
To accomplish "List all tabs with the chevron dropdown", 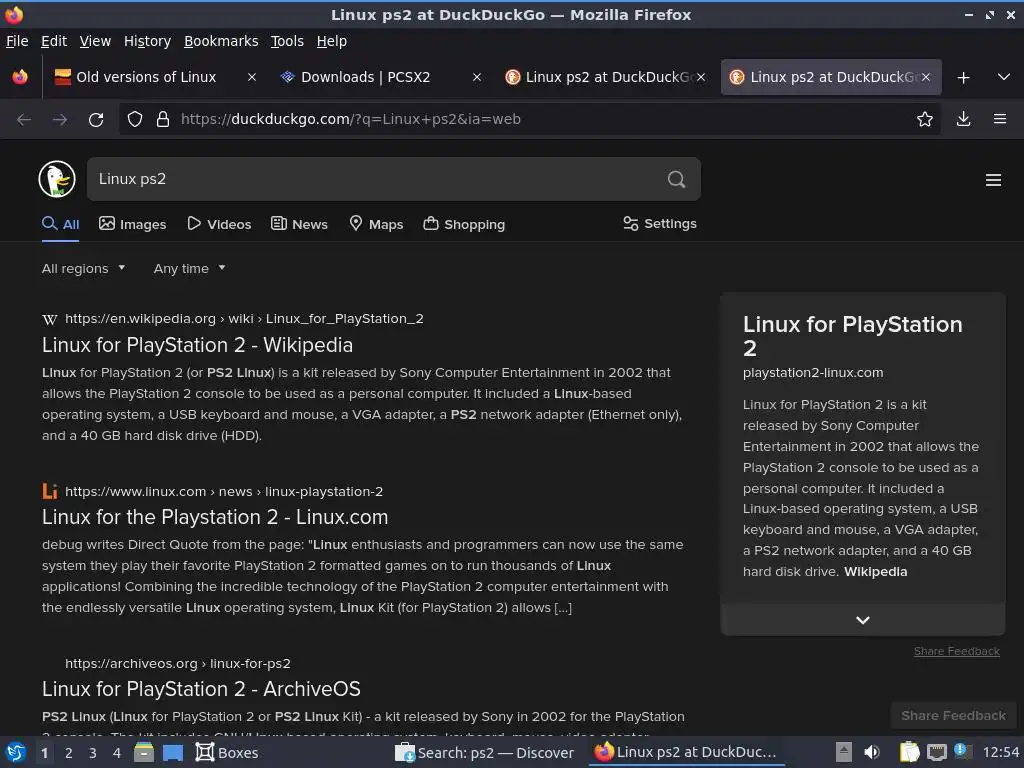I will pos(1004,77).
